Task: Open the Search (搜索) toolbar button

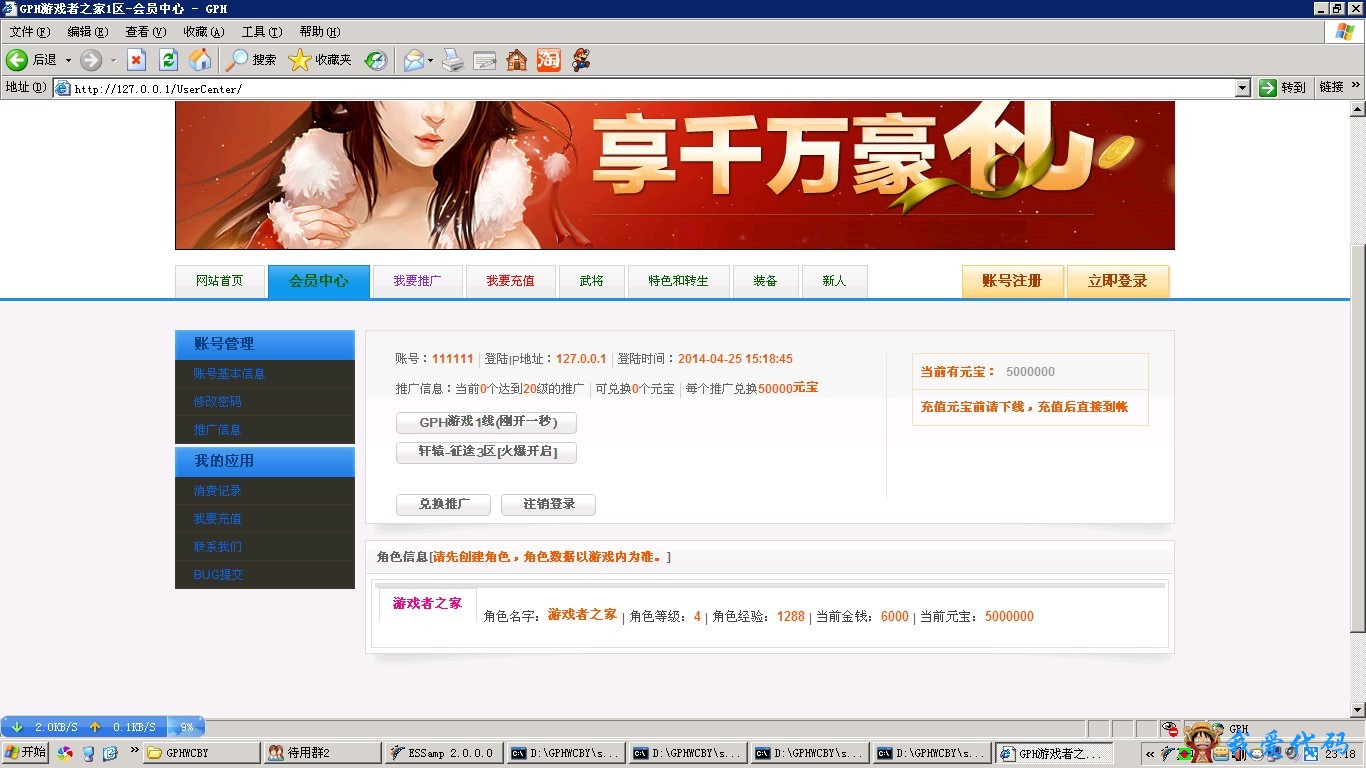Action: point(251,60)
